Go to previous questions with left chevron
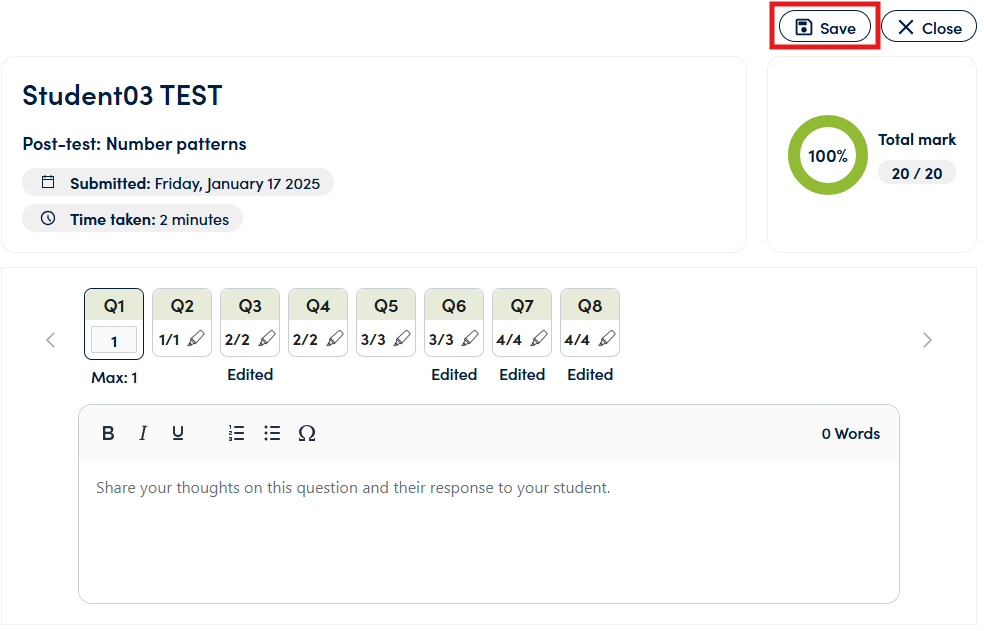984x631 pixels. pyautogui.click(x=51, y=340)
